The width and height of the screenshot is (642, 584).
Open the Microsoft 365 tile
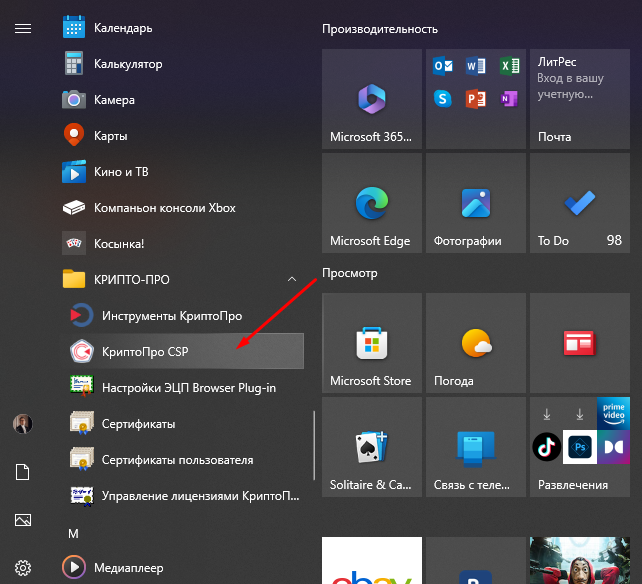372,99
